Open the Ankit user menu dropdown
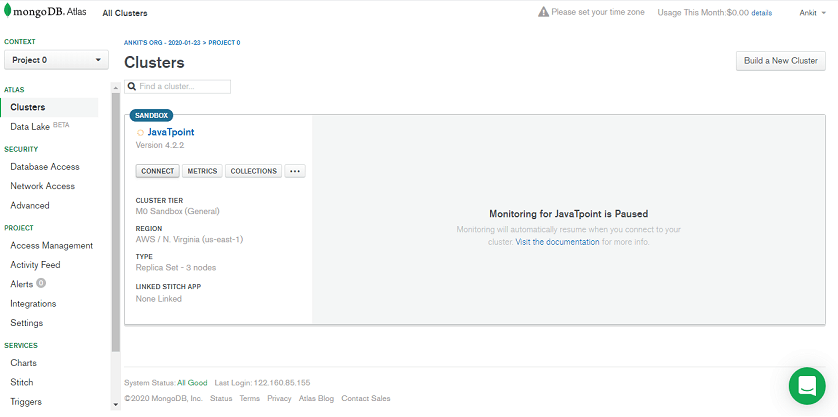This screenshot has width=838, height=417. (812, 13)
